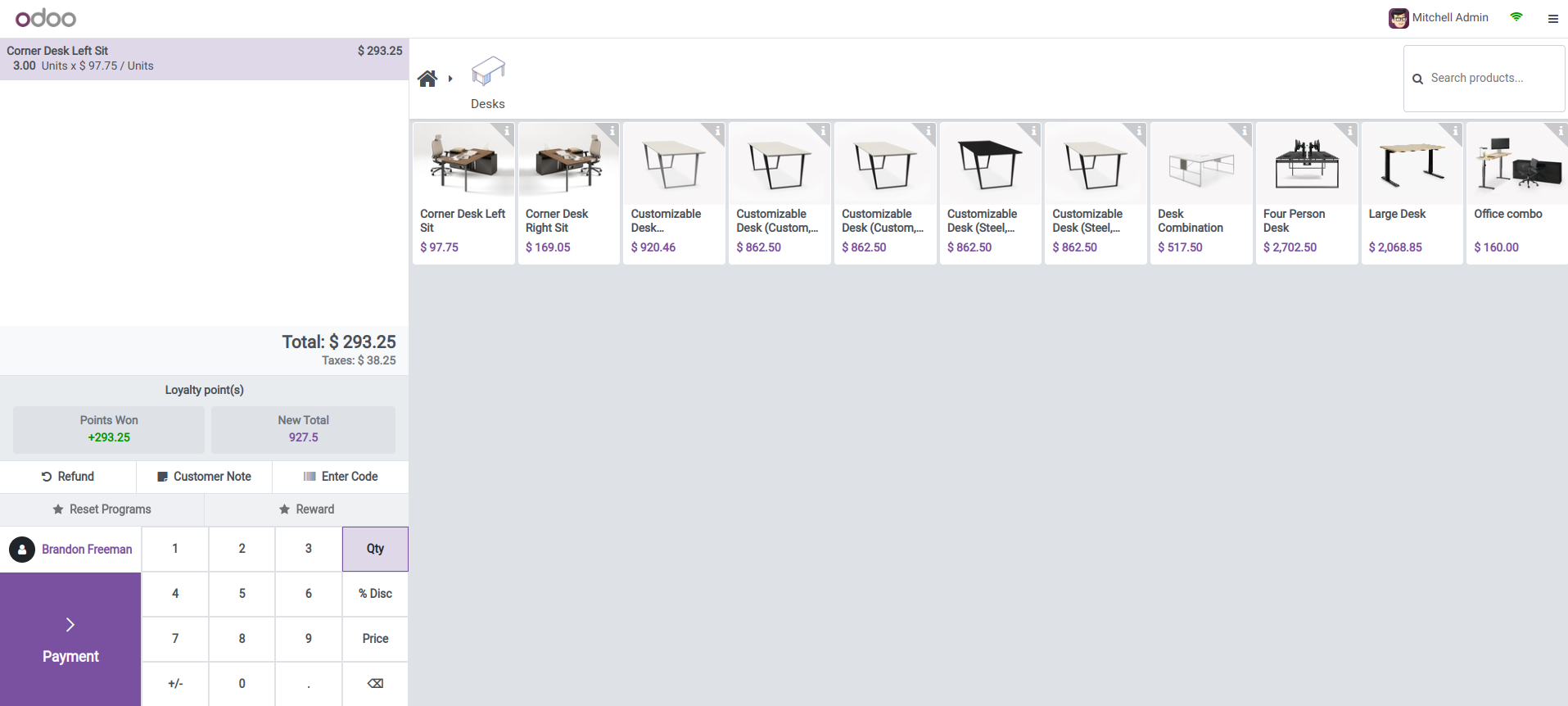Proceed to Payment

tap(70, 640)
